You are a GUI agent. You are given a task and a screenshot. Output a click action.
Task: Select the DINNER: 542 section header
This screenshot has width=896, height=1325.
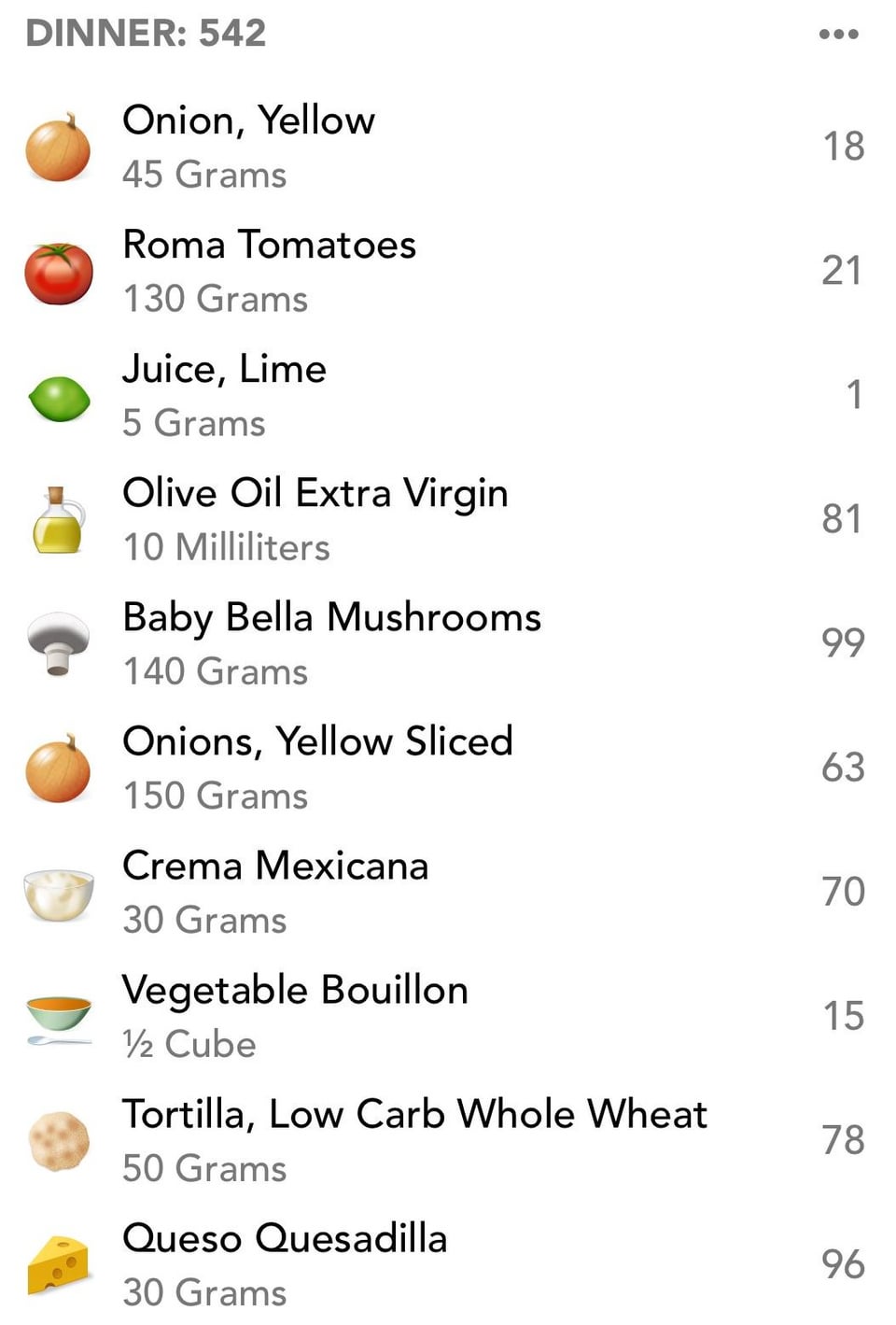146,34
